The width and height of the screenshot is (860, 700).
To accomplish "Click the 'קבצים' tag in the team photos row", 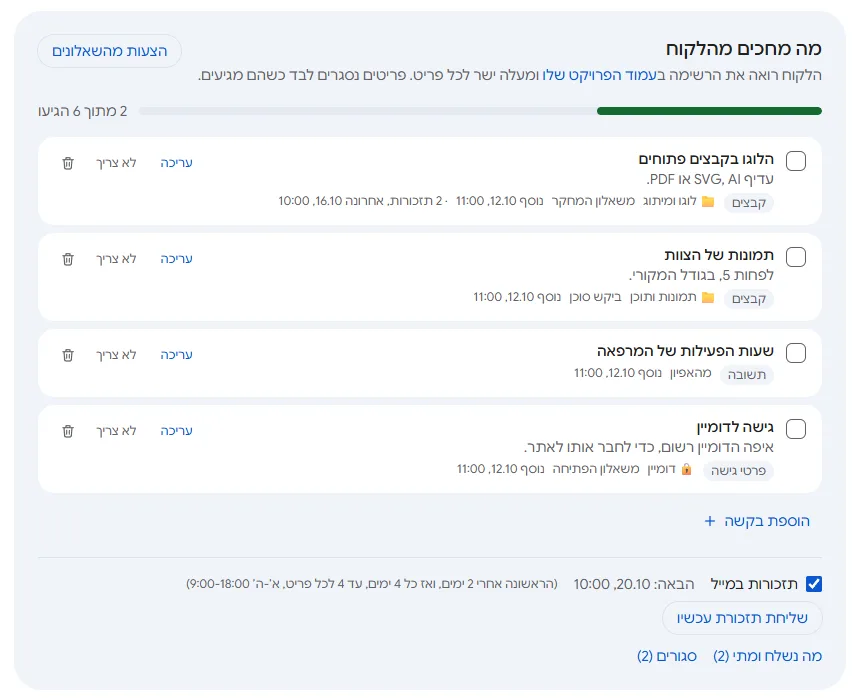I will click(749, 299).
